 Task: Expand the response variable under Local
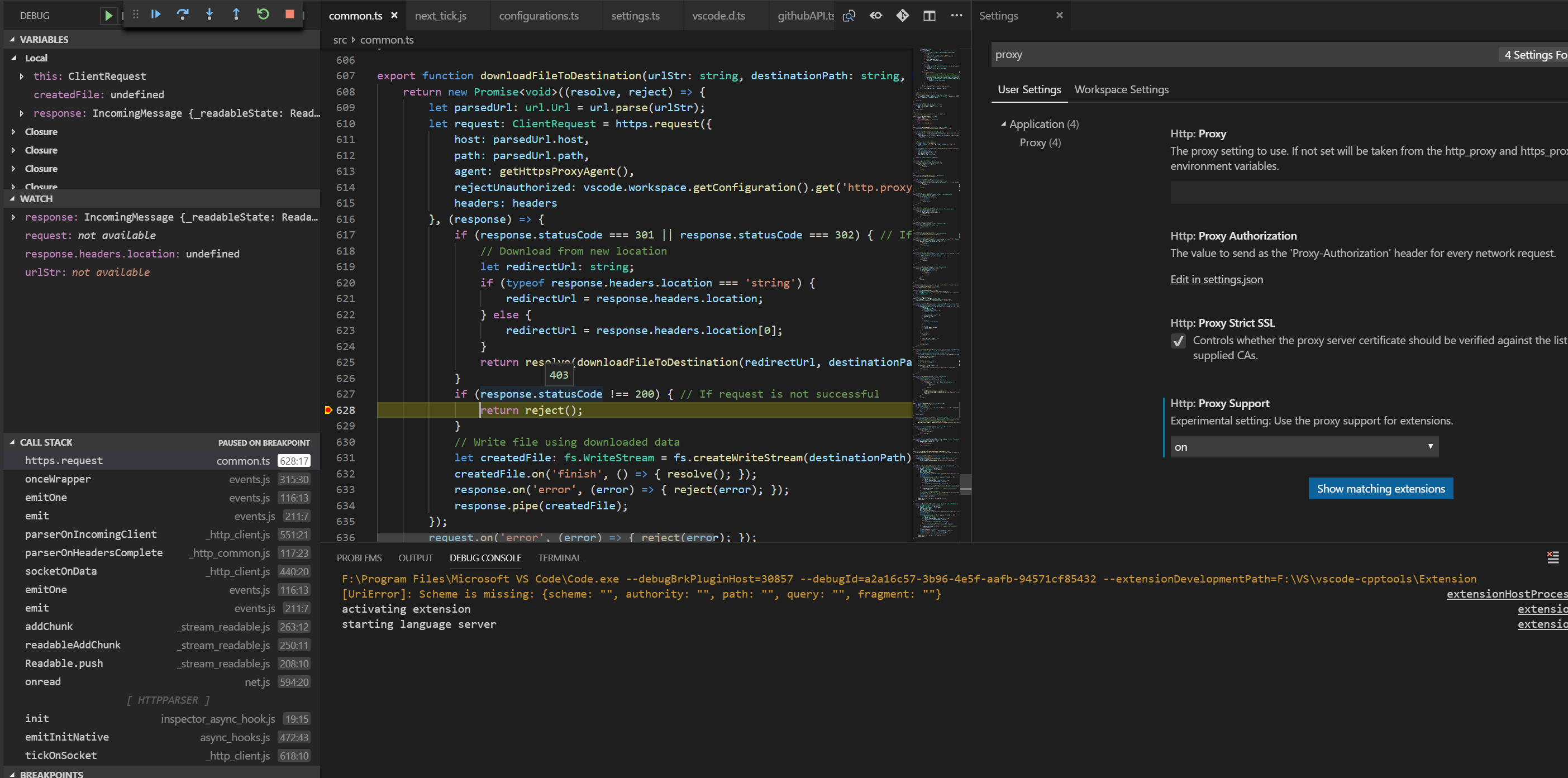click(22, 113)
